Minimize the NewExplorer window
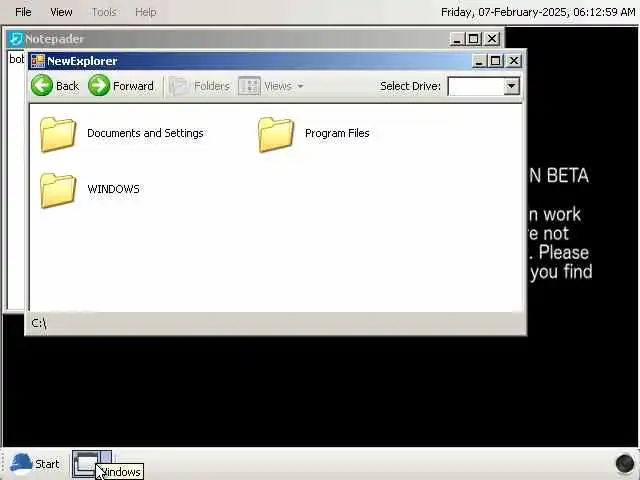640x480 pixels. (x=479, y=61)
